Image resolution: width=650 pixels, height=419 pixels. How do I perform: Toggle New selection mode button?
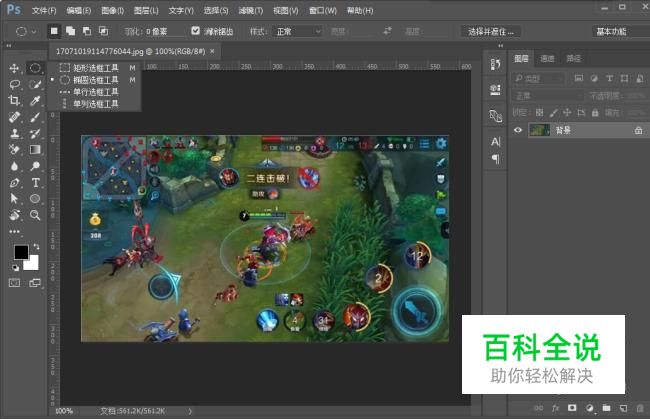(54, 31)
